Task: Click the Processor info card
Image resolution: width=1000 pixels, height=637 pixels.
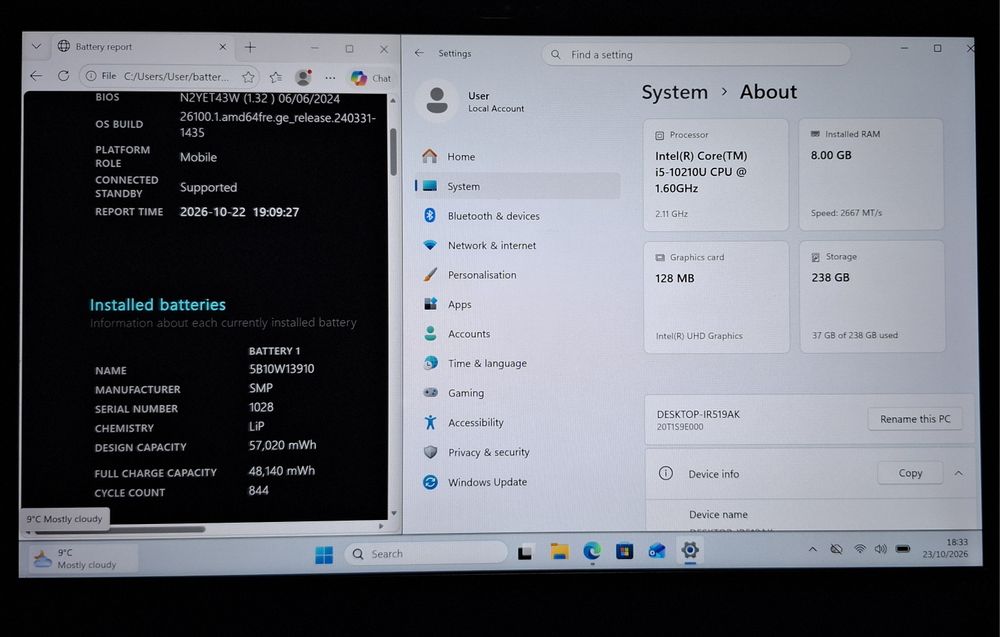Action: 716,175
